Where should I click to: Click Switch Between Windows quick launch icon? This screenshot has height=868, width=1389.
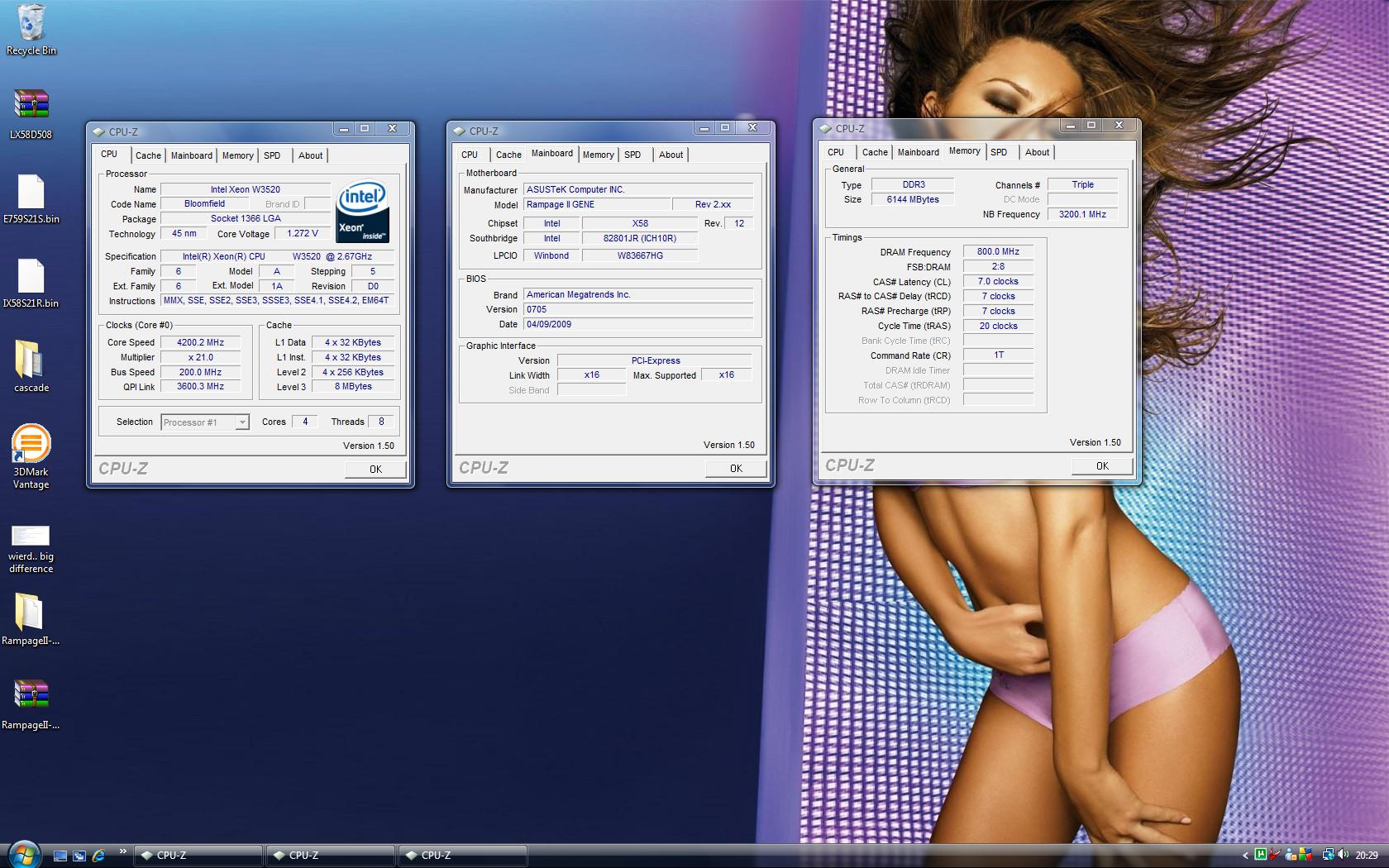pyautogui.click(x=79, y=856)
